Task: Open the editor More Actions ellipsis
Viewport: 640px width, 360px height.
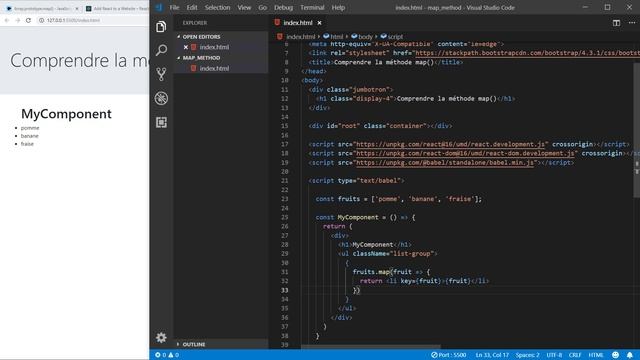Action: pos(632,23)
